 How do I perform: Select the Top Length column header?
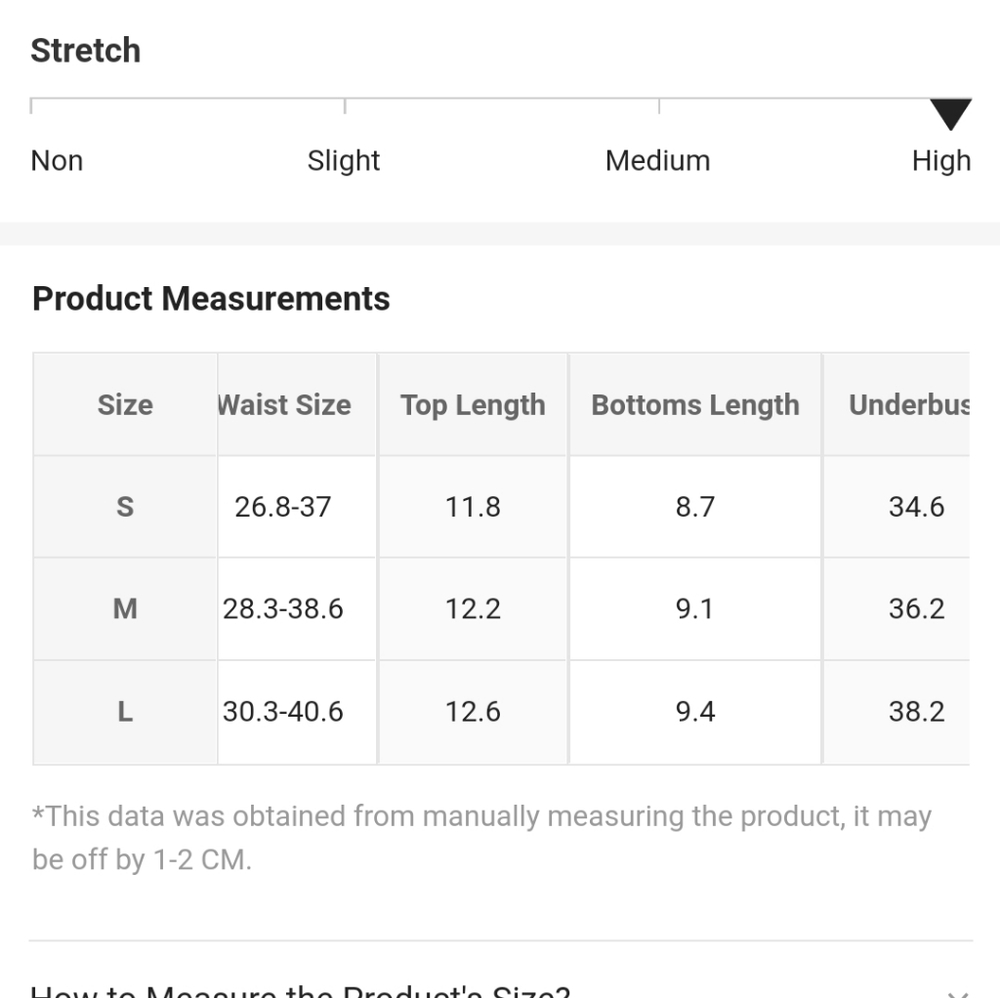(473, 405)
